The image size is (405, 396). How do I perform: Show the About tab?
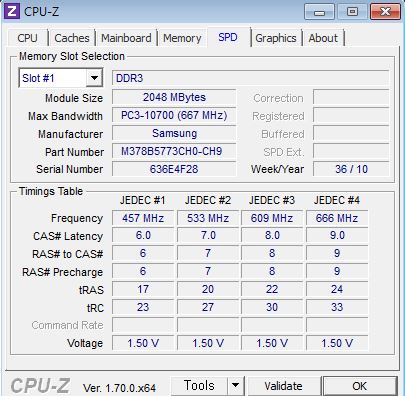[323, 38]
